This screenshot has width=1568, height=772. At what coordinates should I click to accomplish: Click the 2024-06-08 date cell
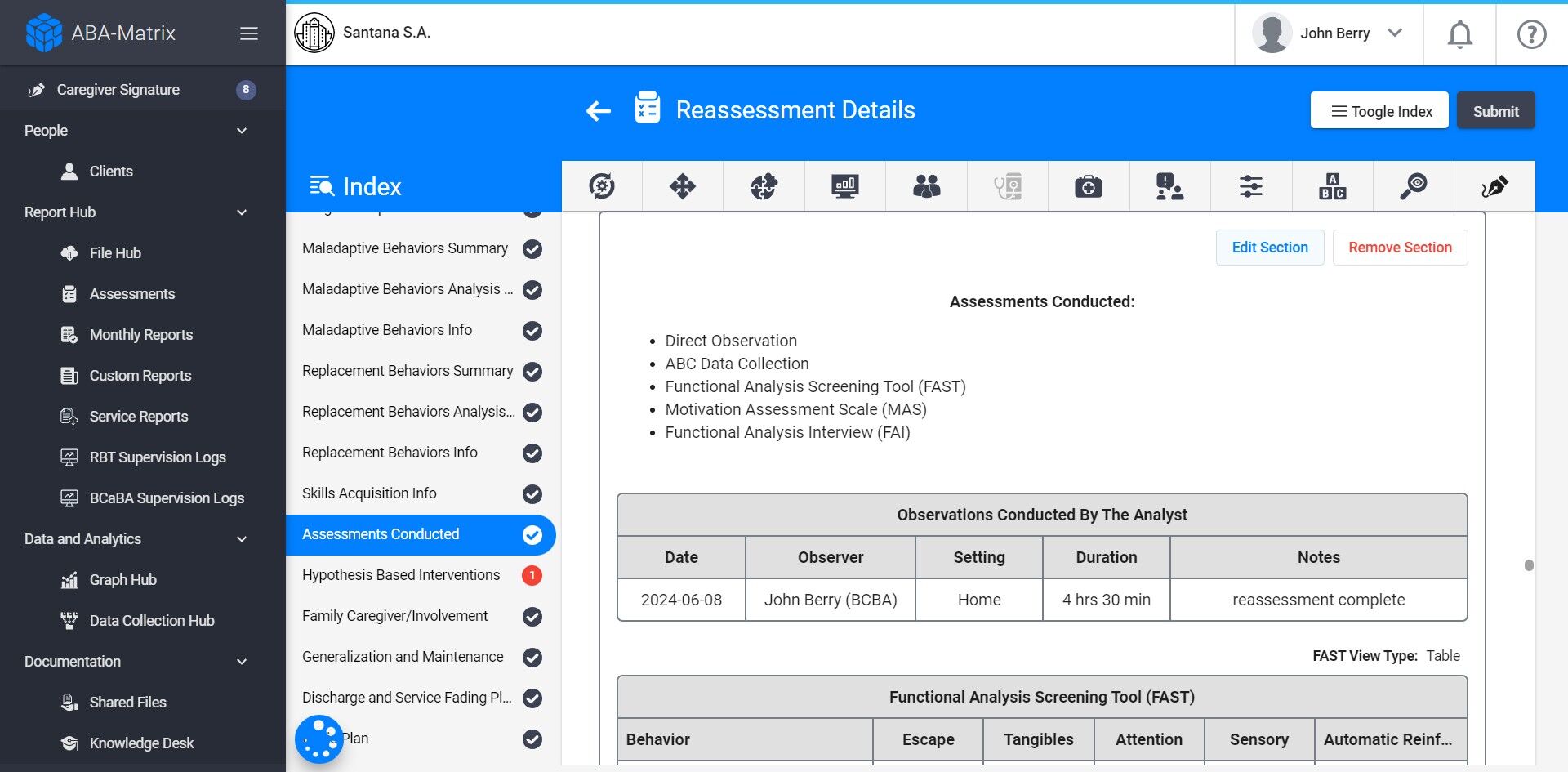click(681, 600)
